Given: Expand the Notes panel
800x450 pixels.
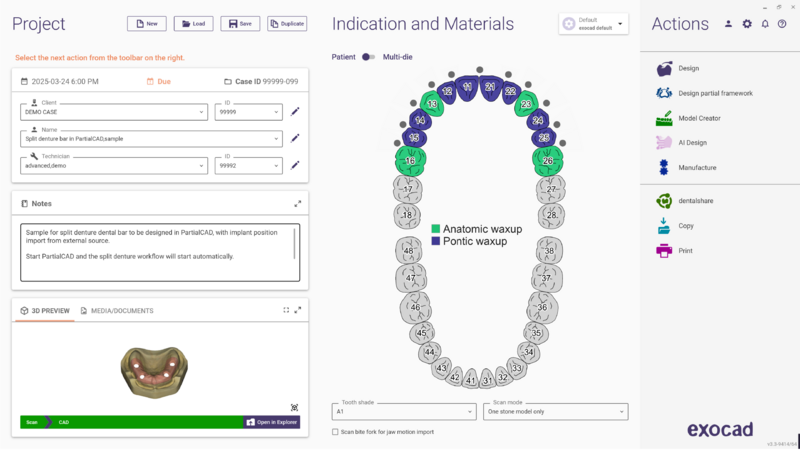Looking at the screenshot, I should pyautogui.click(x=298, y=204).
